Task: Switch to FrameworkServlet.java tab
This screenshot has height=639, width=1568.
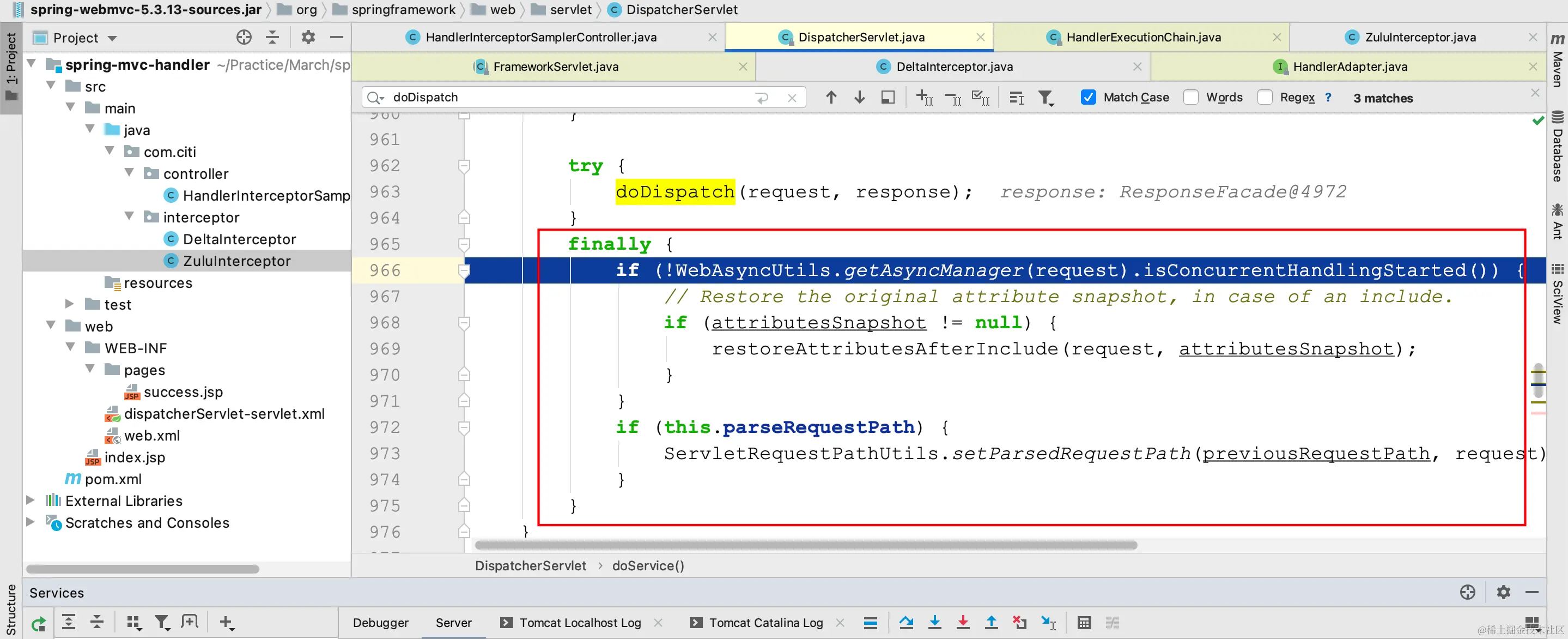Action: pyautogui.click(x=555, y=67)
